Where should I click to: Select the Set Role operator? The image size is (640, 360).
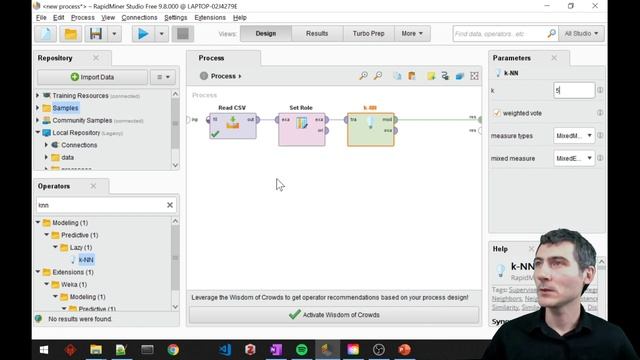tap(302, 129)
